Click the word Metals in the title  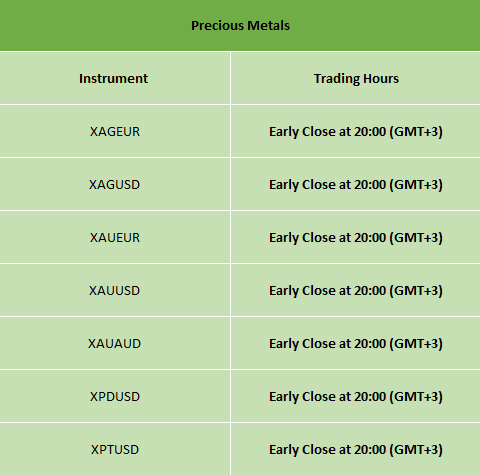269,25
